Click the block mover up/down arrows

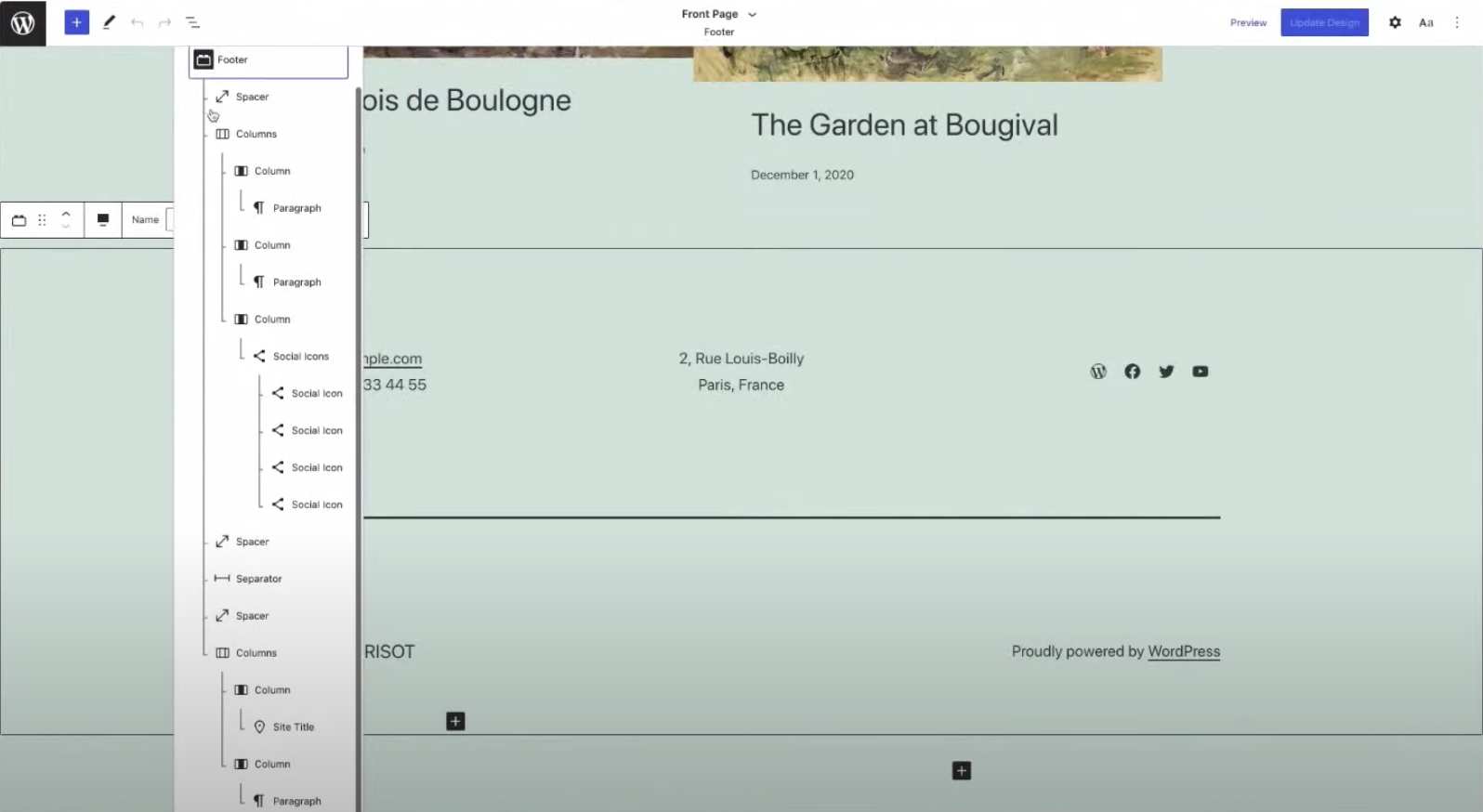66,219
